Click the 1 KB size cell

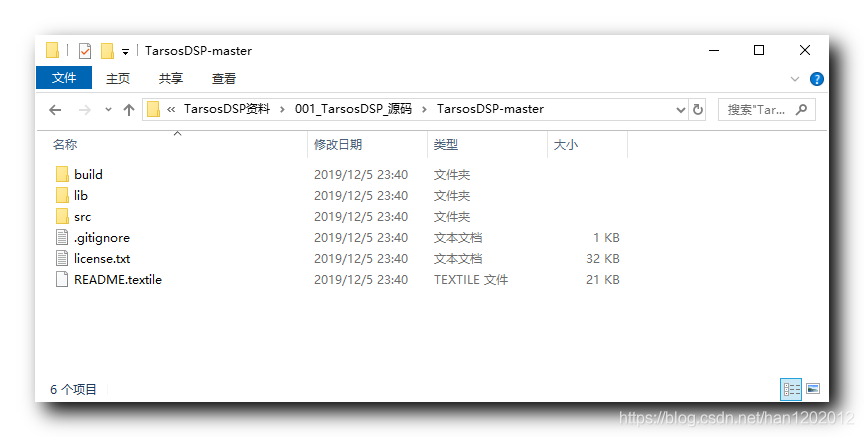[606, 238]
